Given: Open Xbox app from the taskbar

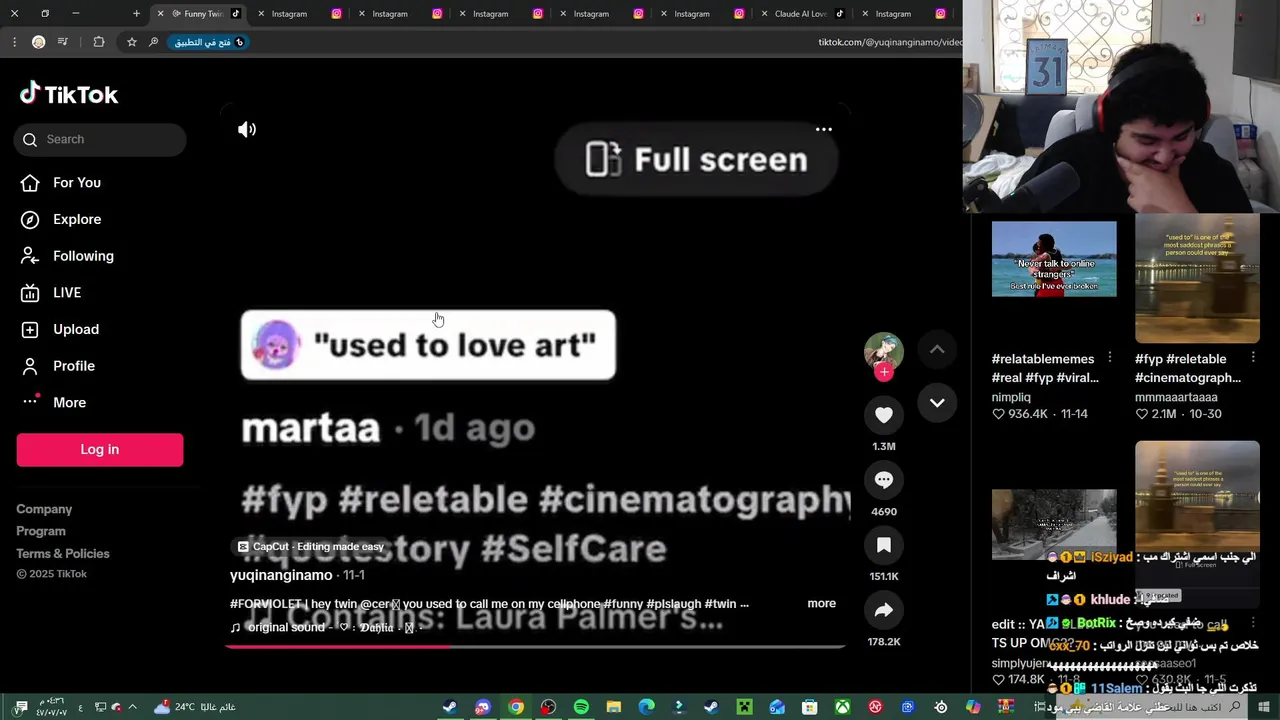Looking at the screenshot, I should (843, 707).
